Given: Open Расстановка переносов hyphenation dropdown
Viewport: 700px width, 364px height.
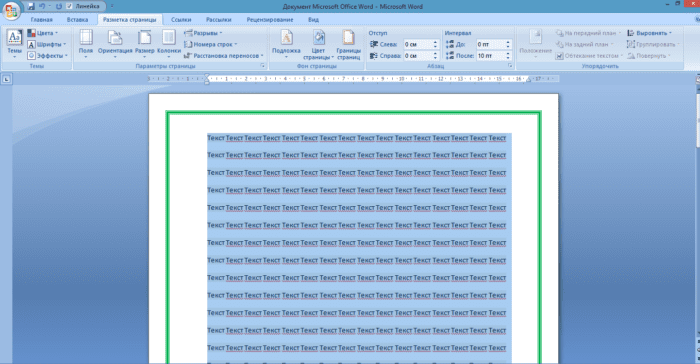Looking at the screenshot, I should (224, 56).
